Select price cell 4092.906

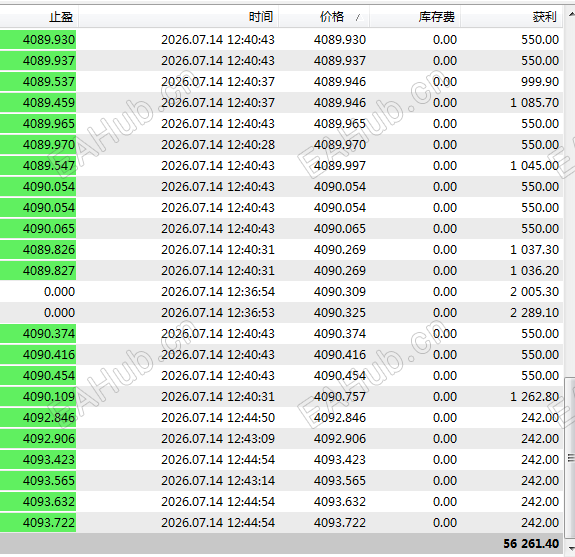click(340, 439)
